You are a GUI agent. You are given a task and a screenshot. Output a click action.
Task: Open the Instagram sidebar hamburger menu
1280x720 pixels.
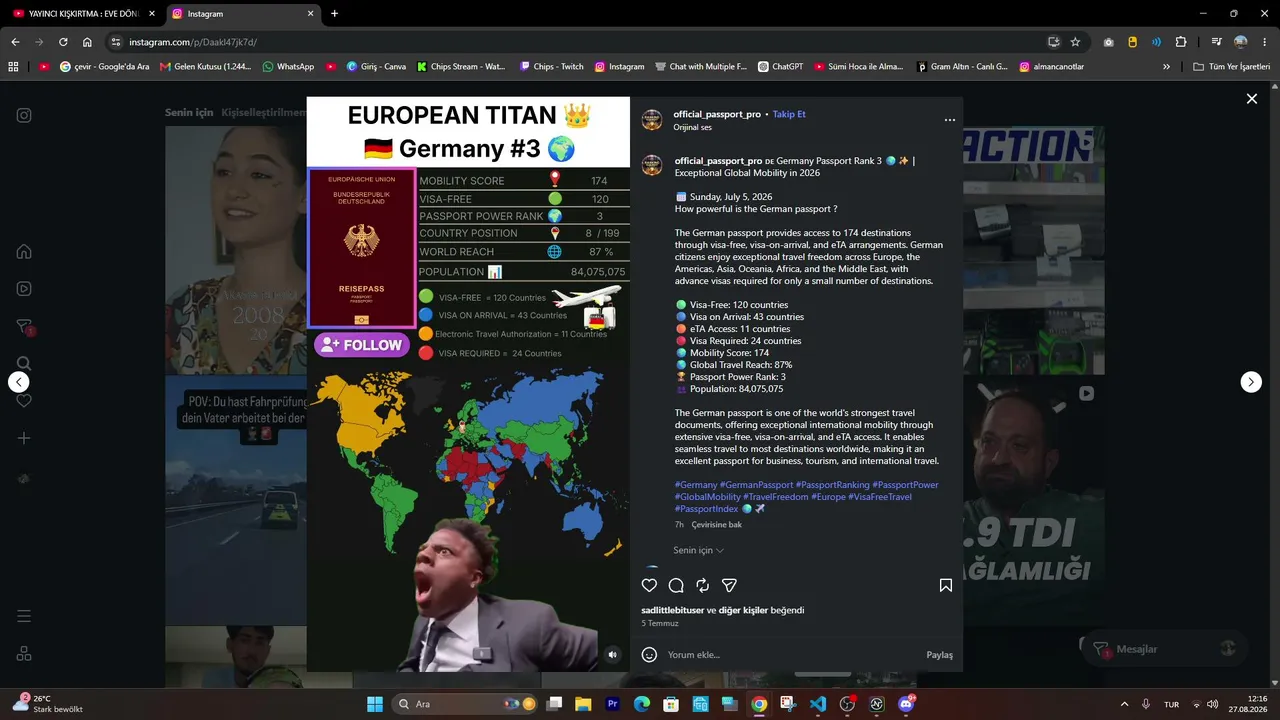[24, 616]
